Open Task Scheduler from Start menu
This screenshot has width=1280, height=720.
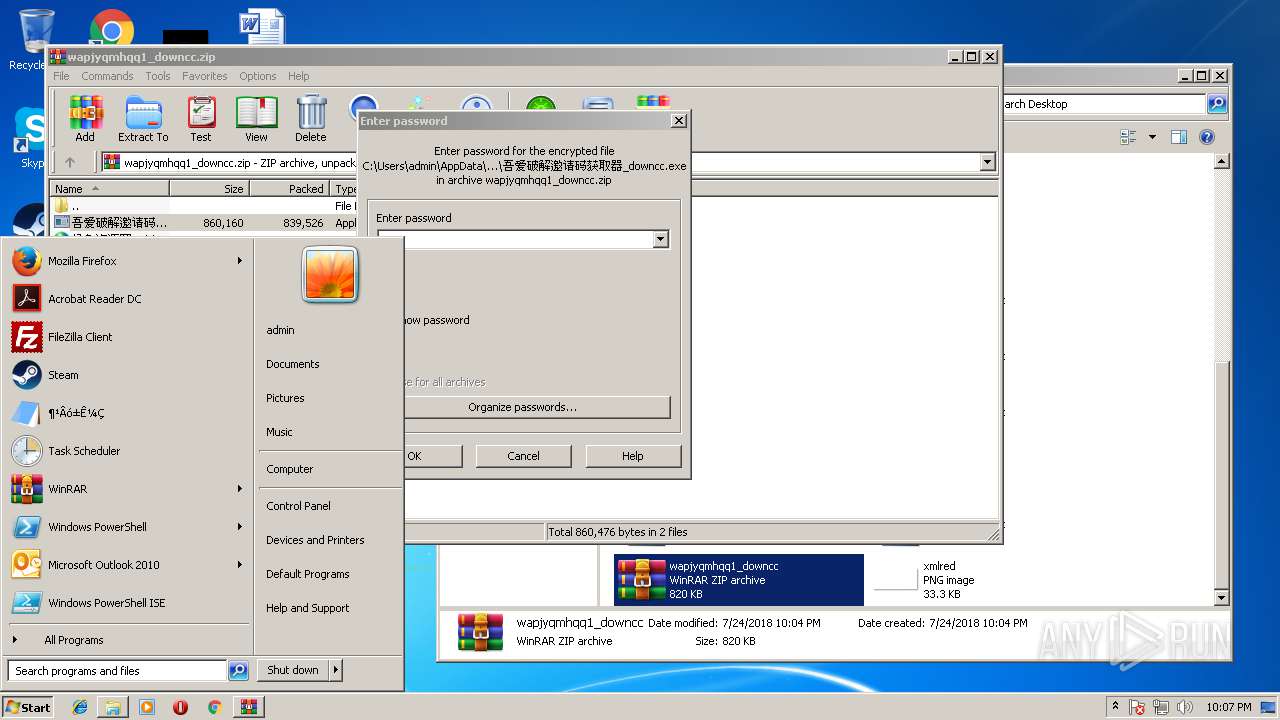click(x=127, y=451)
